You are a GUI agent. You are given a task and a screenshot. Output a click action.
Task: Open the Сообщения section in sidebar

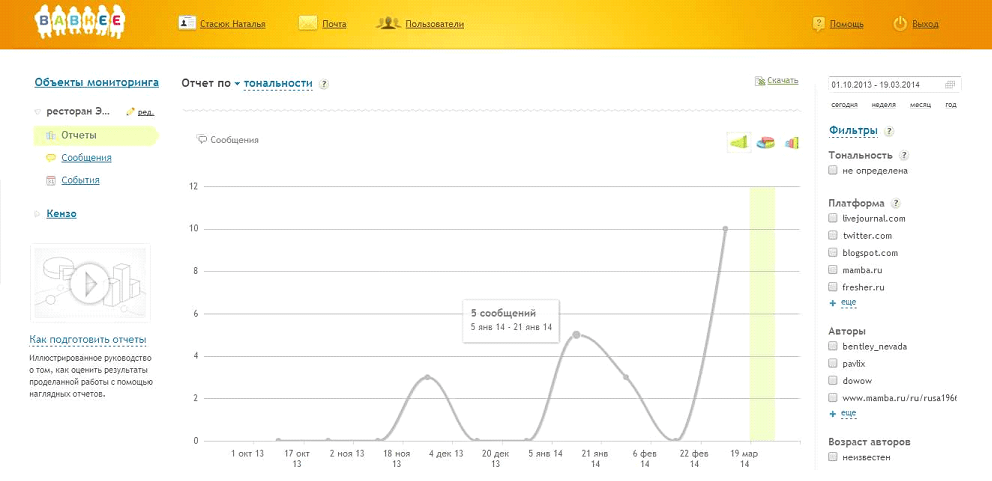[x=86, y=158]
